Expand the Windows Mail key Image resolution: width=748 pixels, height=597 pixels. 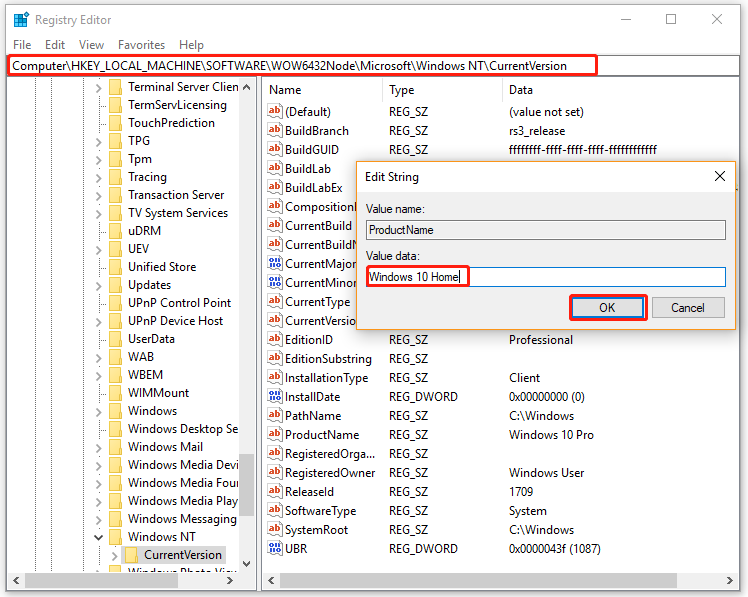click(x=98, y=448)
